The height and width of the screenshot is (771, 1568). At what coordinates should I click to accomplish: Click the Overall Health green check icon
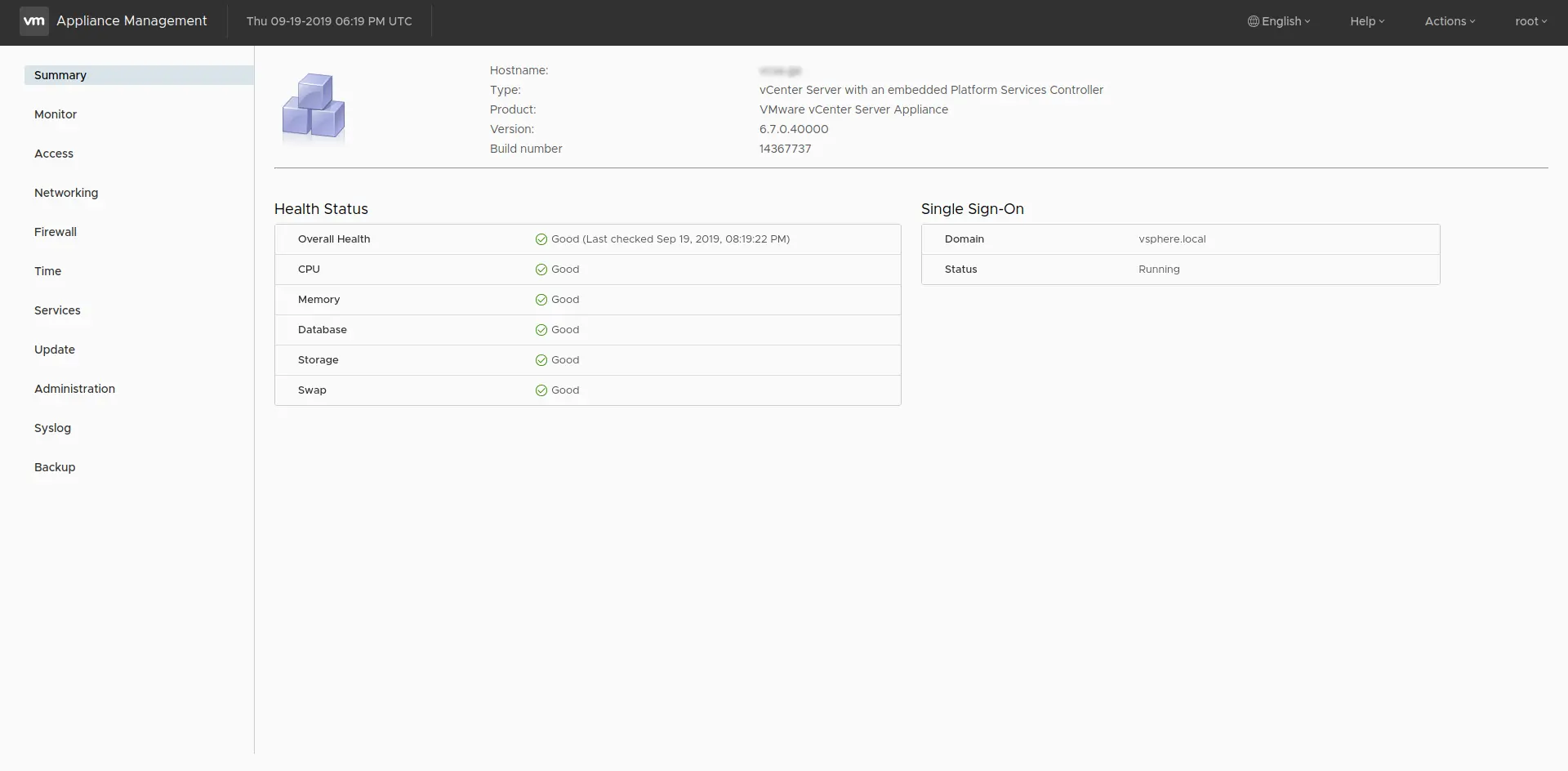(x=541, y=239)
